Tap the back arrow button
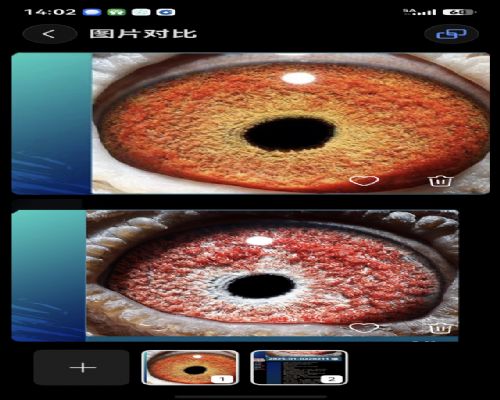500x400 pixels. click(x=50, y=34)
